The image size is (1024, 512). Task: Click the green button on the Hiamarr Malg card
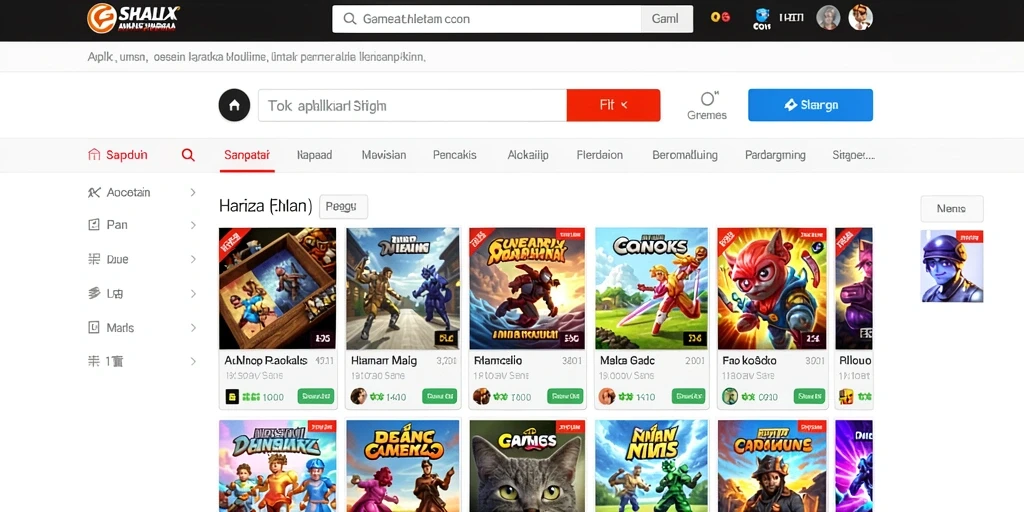[440, 396]
